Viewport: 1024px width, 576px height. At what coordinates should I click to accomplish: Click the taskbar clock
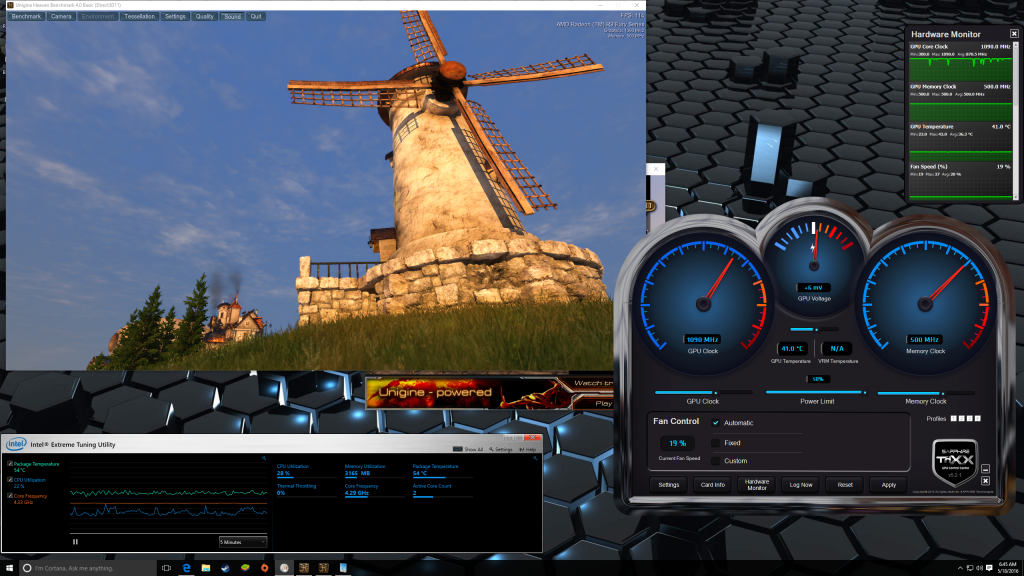coord(1007,568)
